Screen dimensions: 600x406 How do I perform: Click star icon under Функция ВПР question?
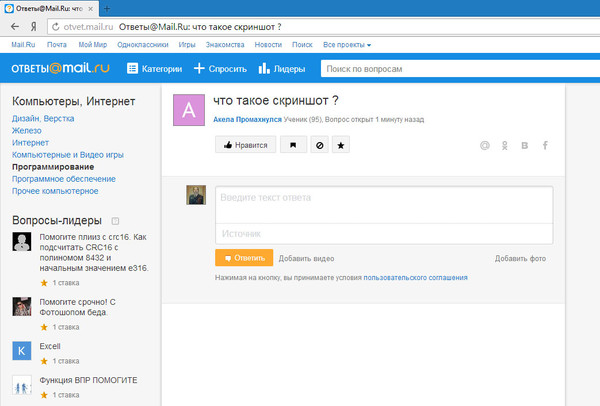tap(44, 395)
